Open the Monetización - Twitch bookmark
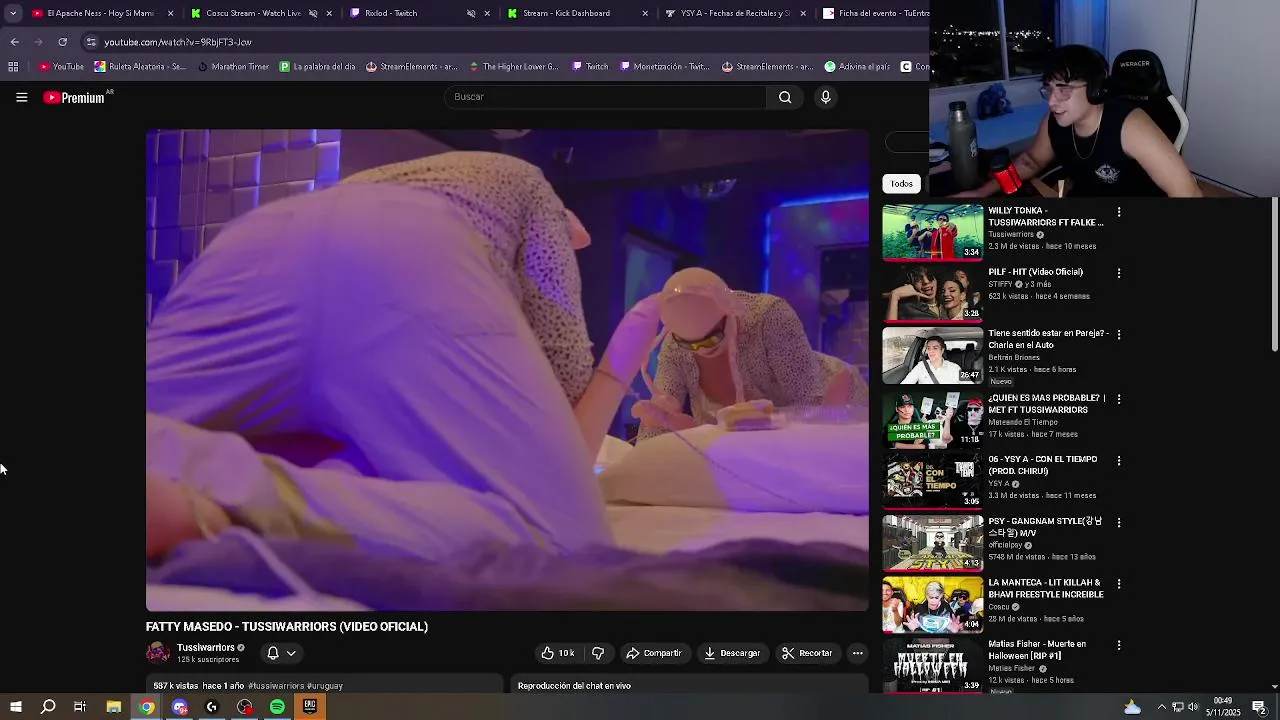Viewport: 1280px width, 720px height. 664,67
